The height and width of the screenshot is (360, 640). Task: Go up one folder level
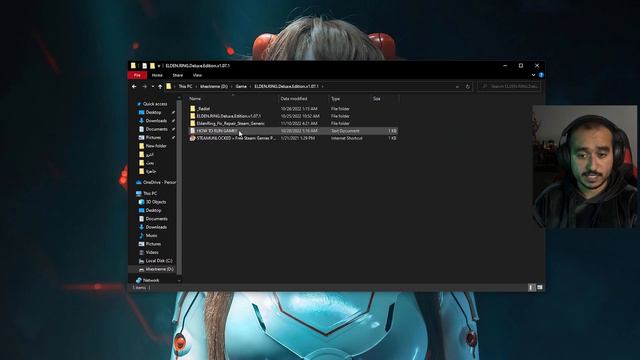[160, 87]
